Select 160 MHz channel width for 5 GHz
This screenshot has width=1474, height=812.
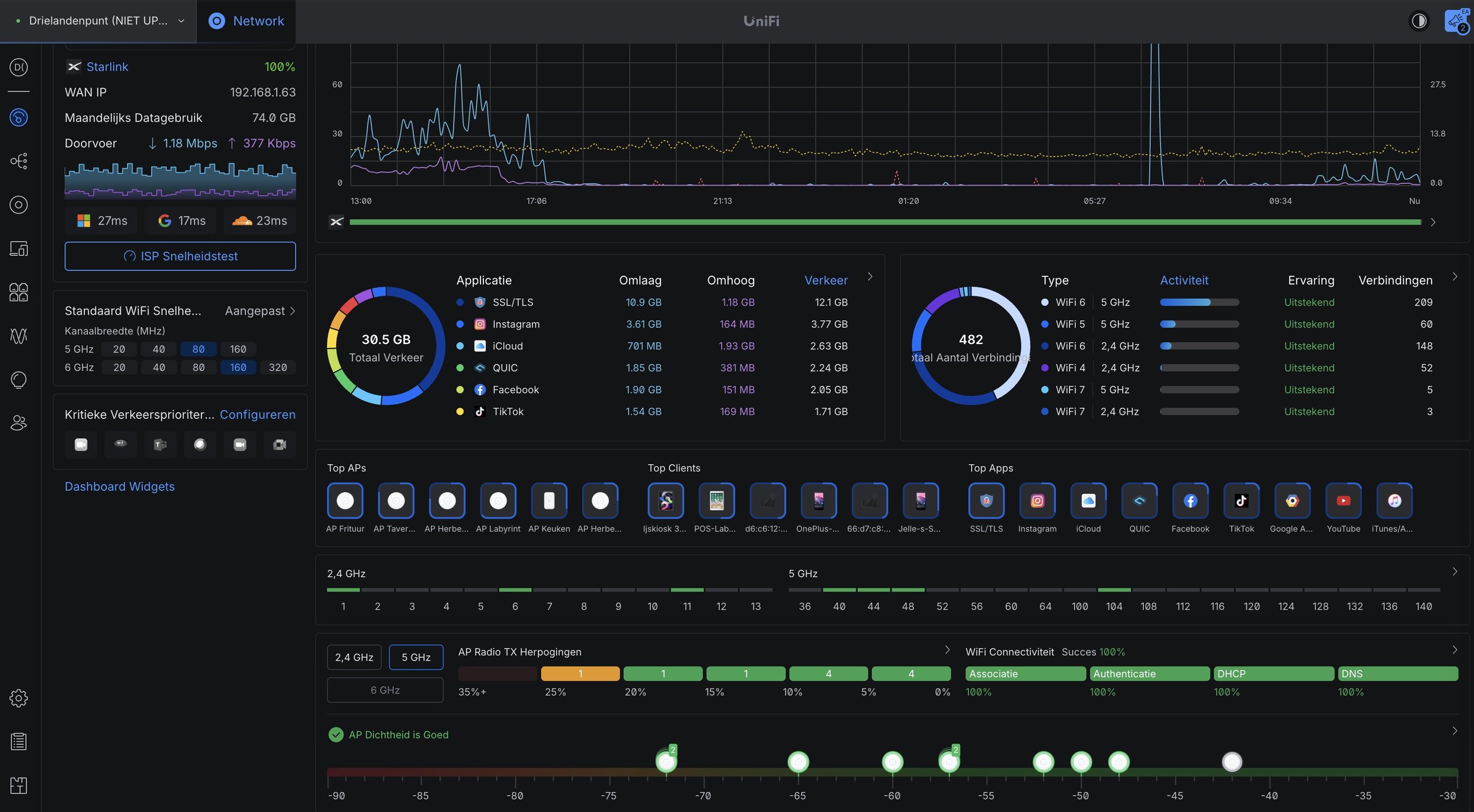click(238, 349)
